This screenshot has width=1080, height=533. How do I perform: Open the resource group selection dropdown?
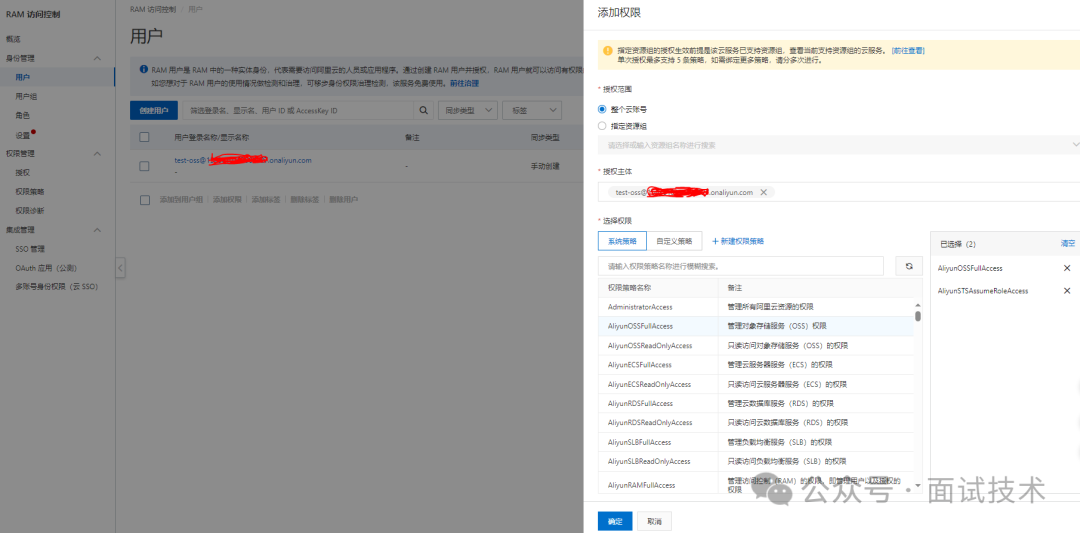(839, 145)
